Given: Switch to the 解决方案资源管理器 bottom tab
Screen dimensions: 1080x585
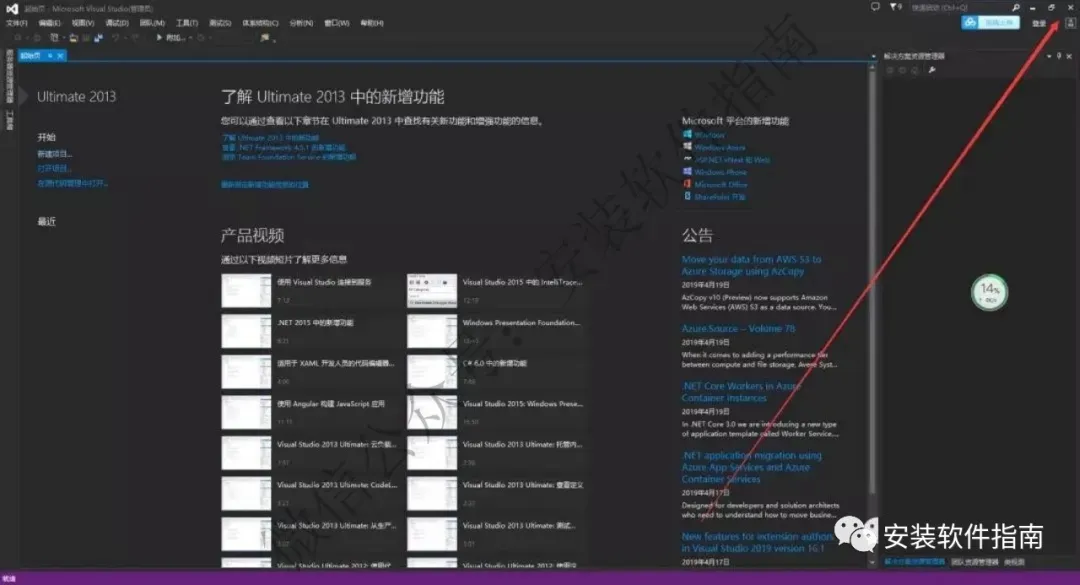Looking at the screenshot, I should [x=914, y=562].
